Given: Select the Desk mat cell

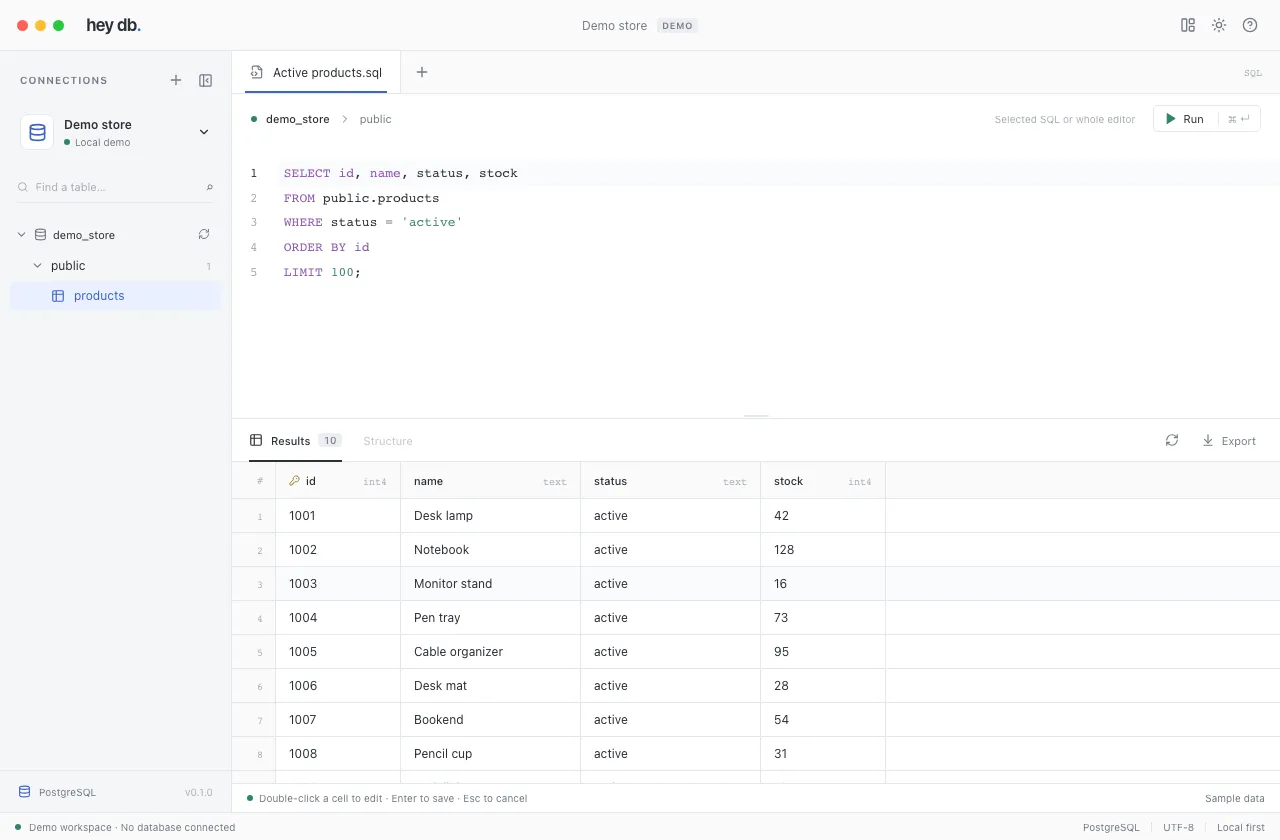Looking at the screenshot, I should pos(490,686).
